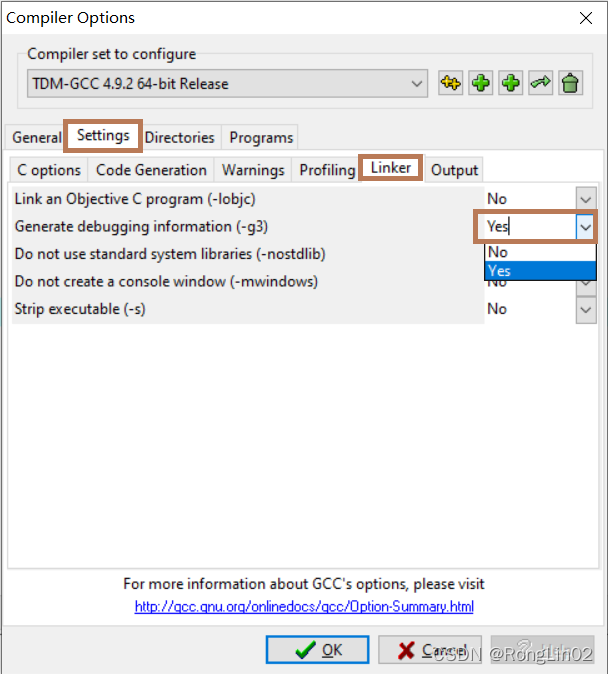Open the Directories tab
The image size is (608, 674).
[179, 138]
